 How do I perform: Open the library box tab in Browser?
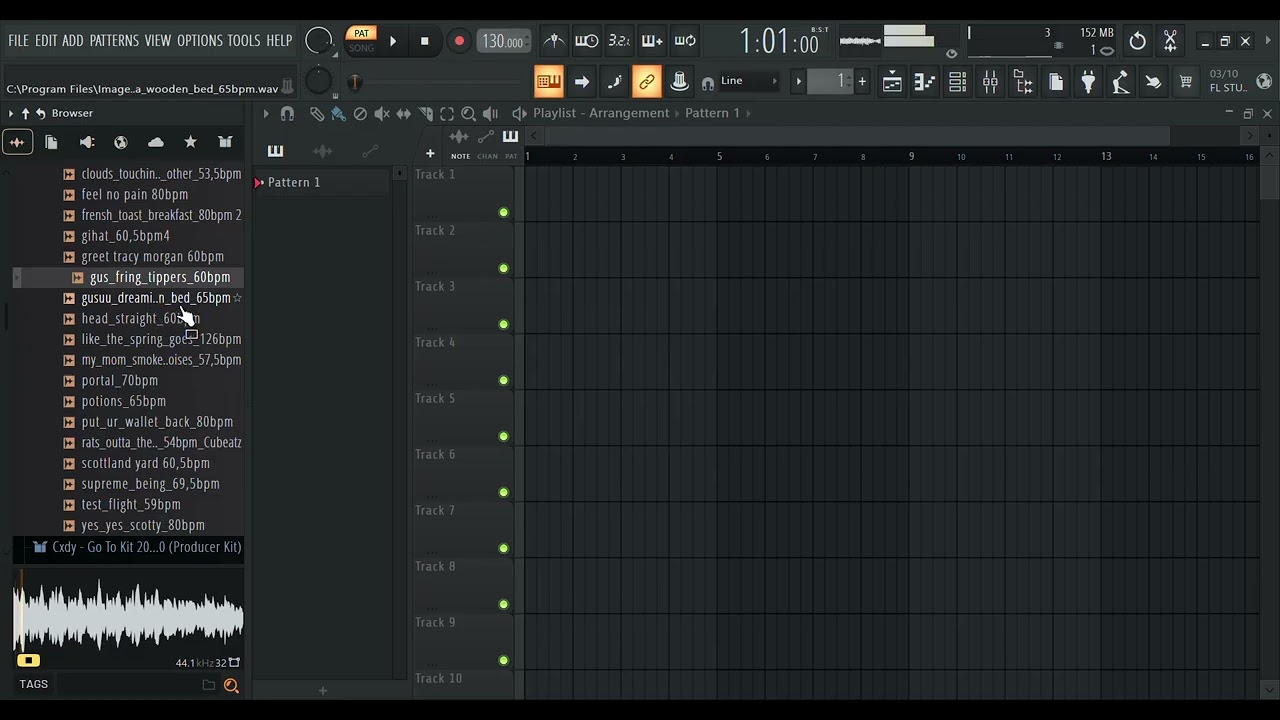pyautogui.click(x=225, y=142)
